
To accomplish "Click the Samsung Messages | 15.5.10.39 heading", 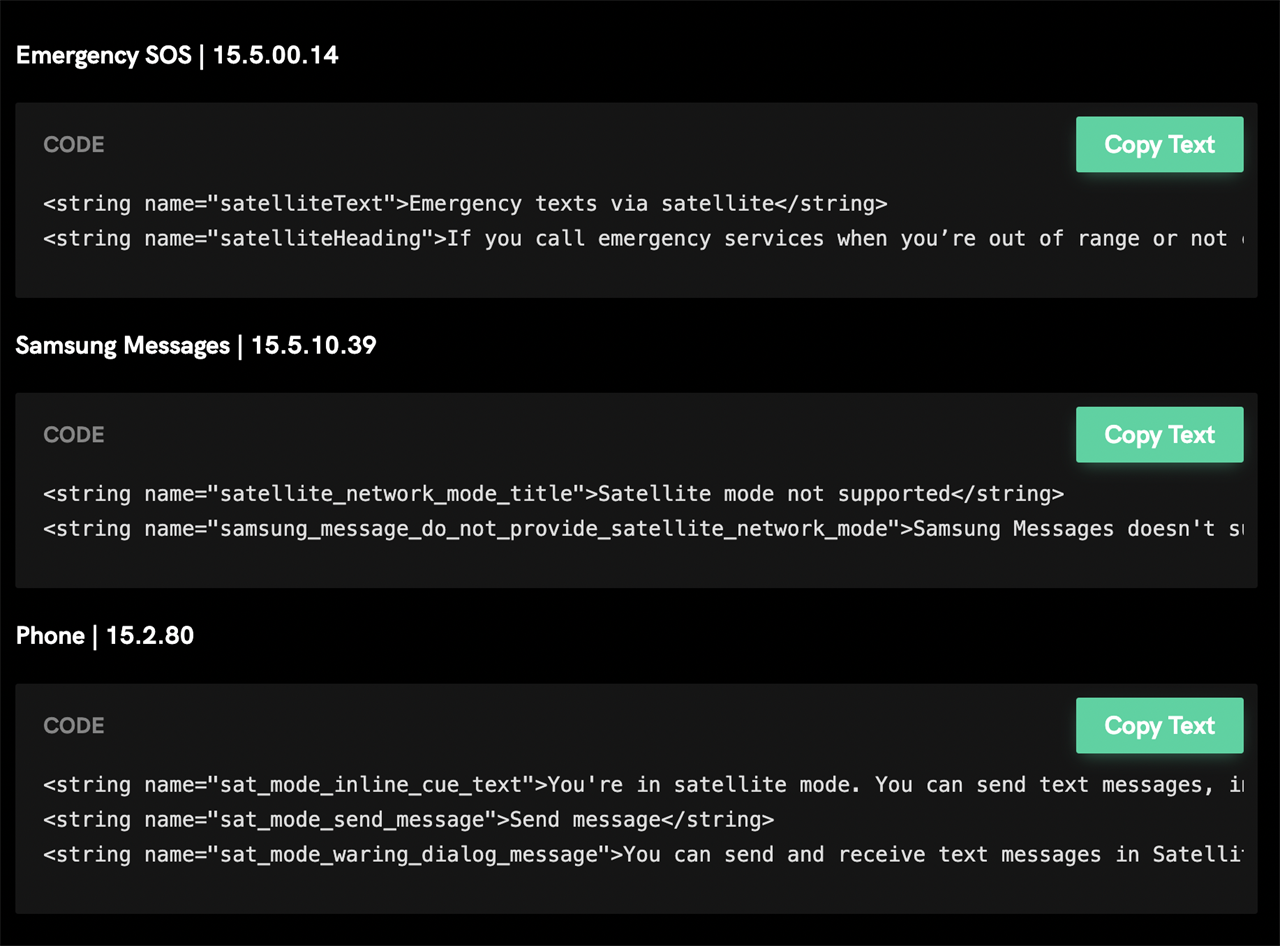I will (196, 346).
